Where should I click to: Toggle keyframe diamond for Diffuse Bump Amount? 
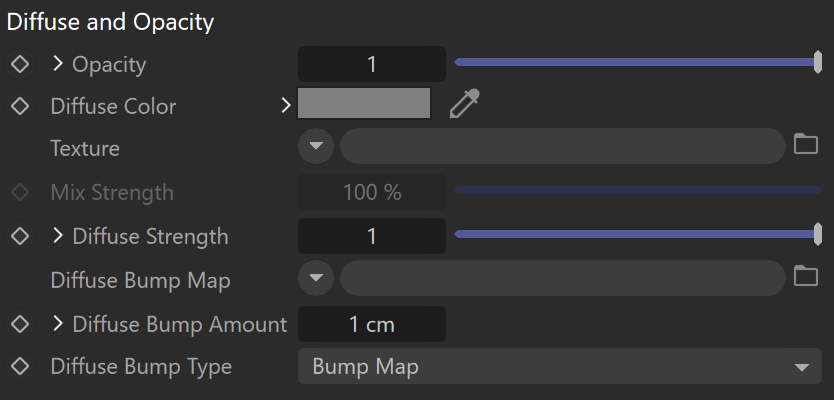[20, 323]
